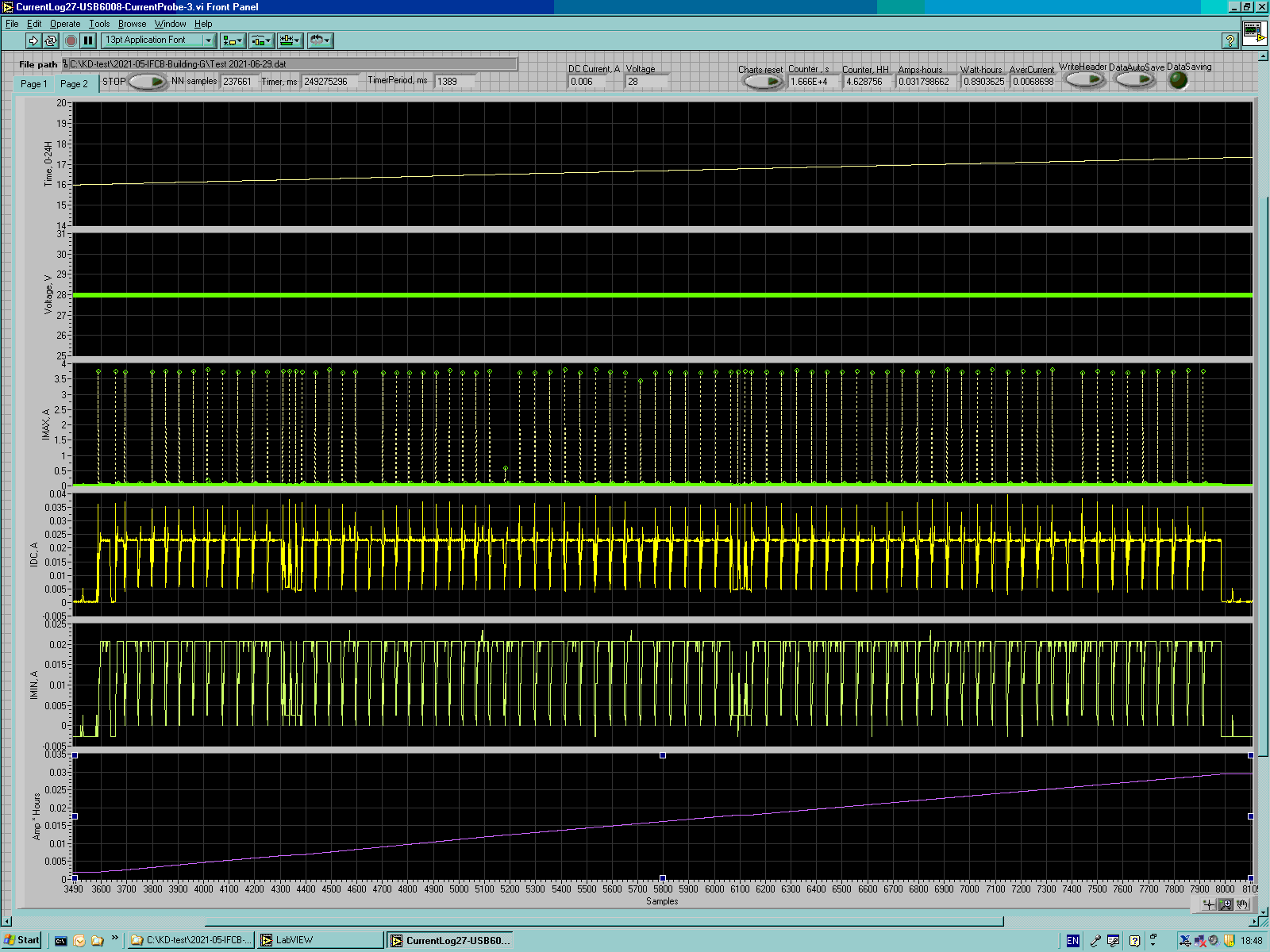
Task: Click the CurrentLog27-USB60 taskbar button
Action: [x=450, y=941]
